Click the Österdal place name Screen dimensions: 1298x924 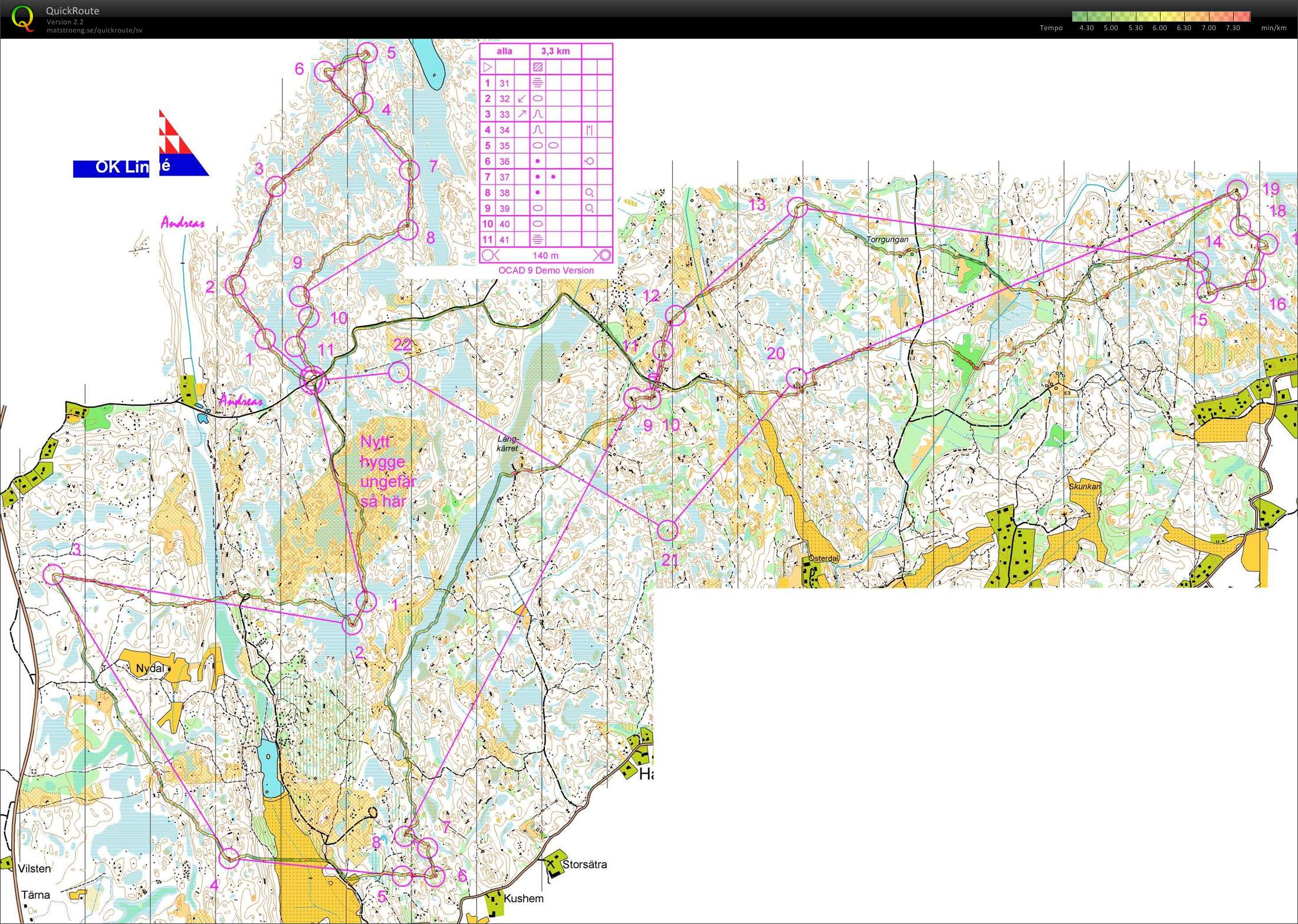[x=823, y=558]
